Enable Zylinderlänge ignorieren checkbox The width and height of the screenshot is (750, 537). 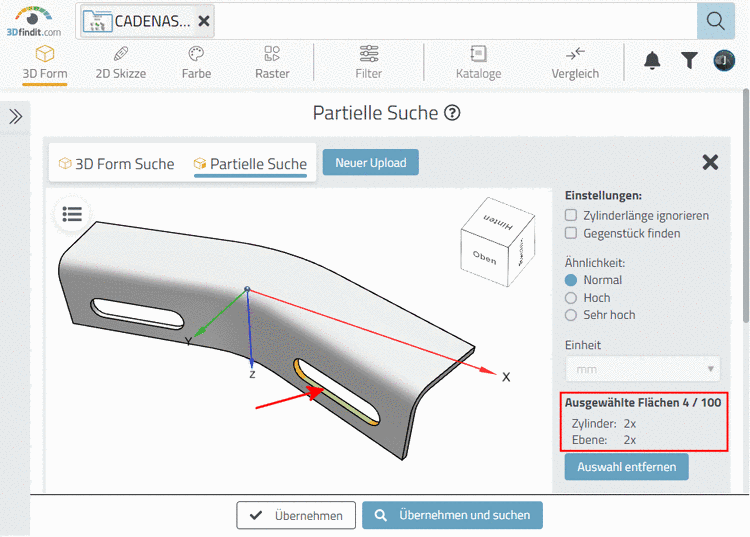pos(571,215)
